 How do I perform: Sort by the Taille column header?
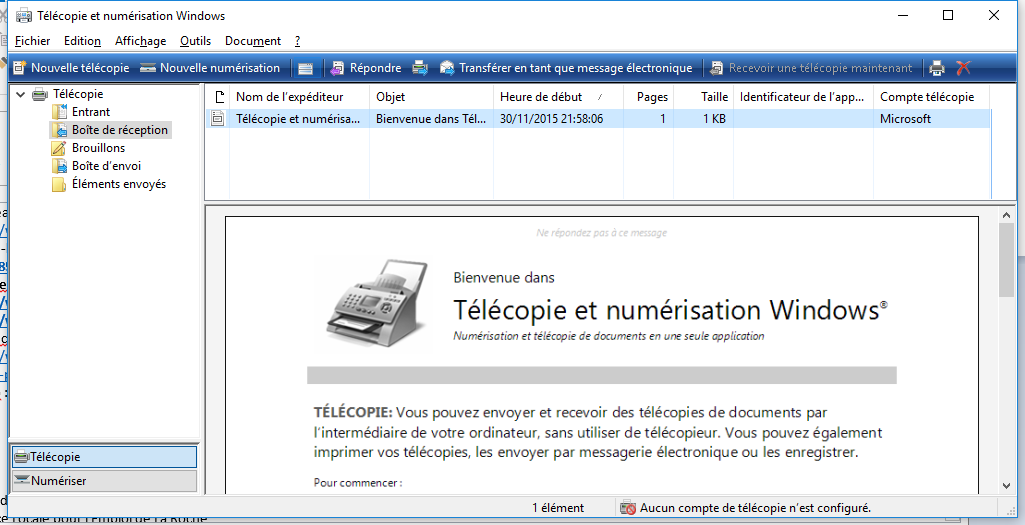pyautogui.click(x=704, y=97)
